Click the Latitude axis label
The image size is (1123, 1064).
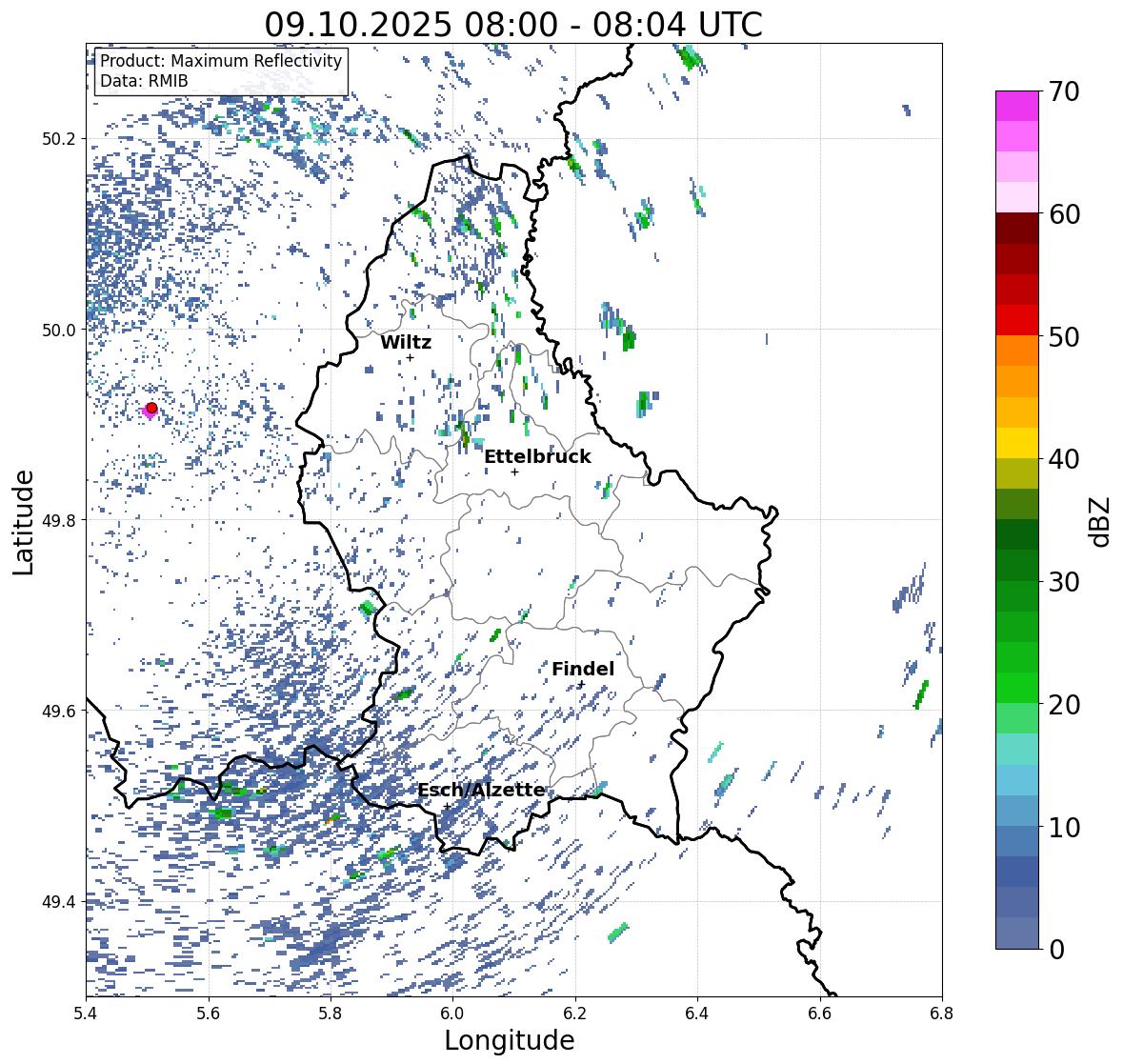[x=23, y=522]
